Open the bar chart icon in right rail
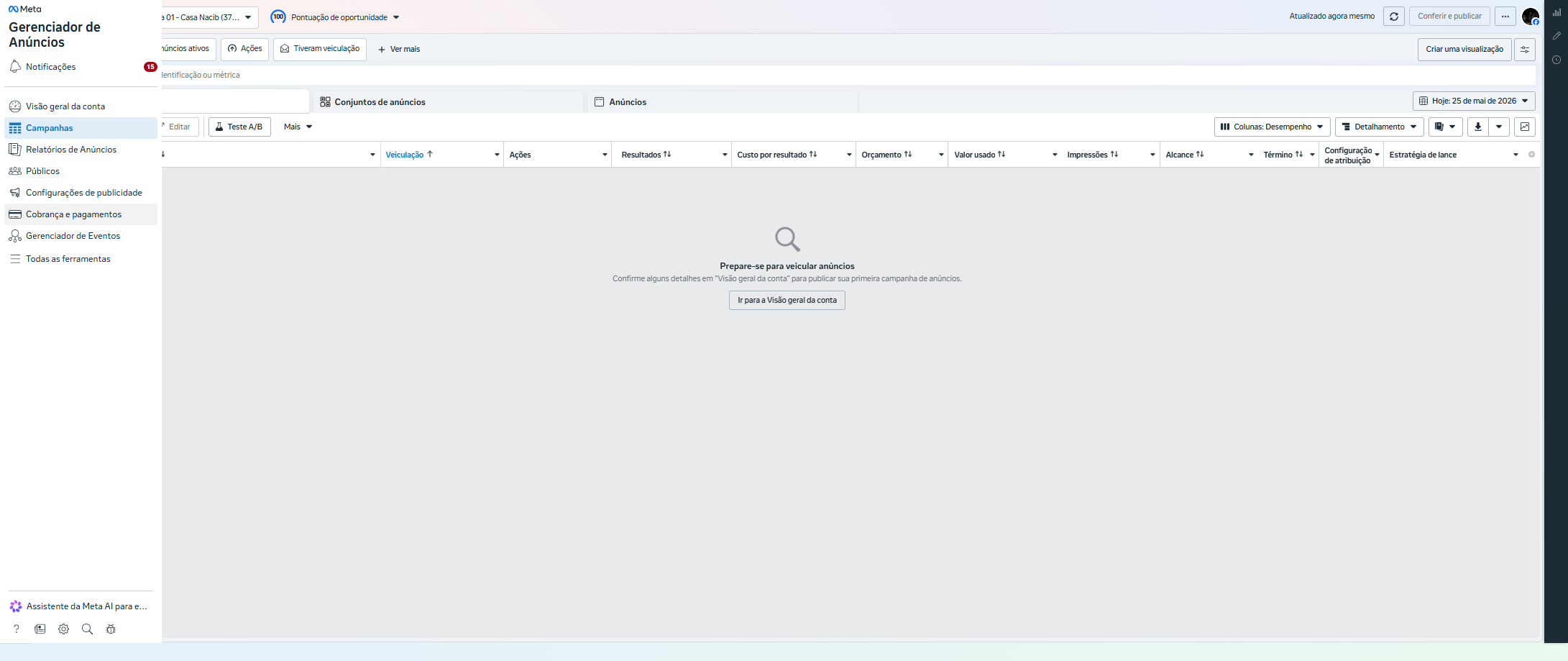 point(1556,12)
